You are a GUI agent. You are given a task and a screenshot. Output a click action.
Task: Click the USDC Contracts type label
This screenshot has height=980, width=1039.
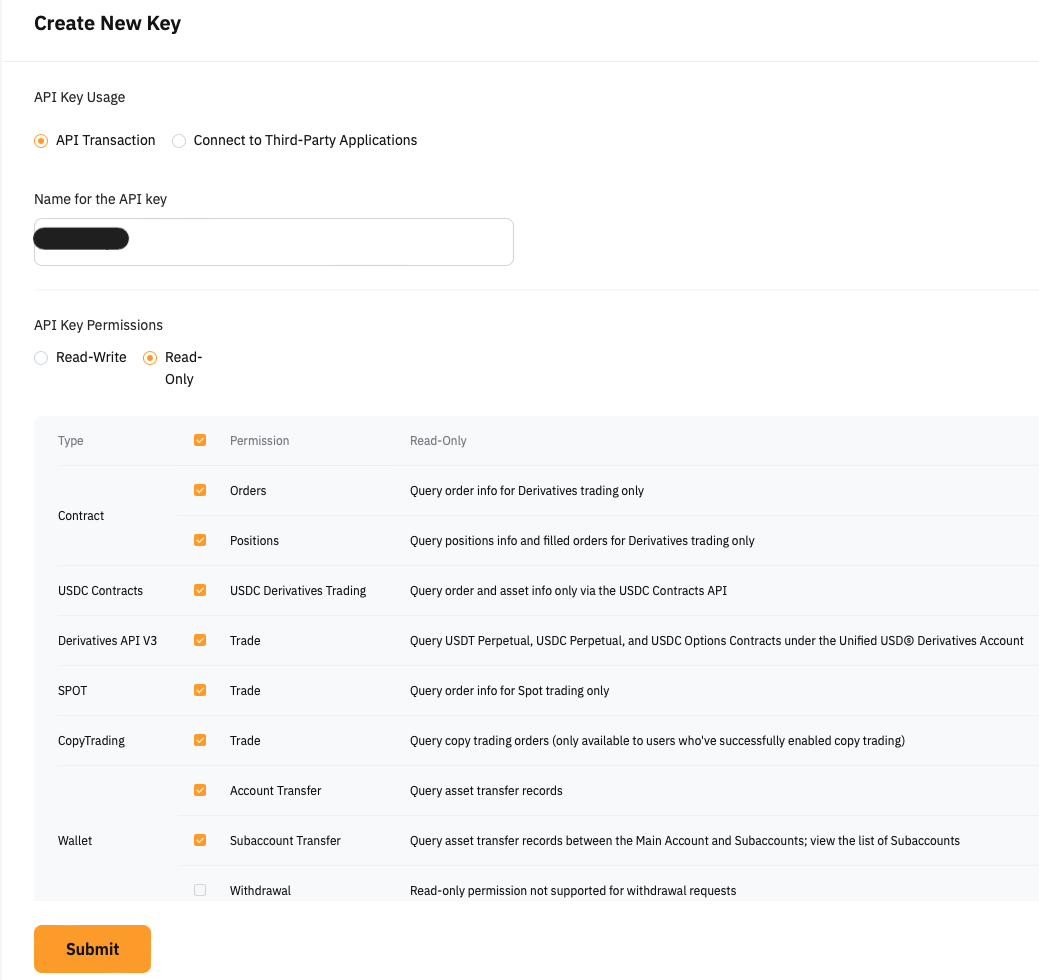(100, 591)
